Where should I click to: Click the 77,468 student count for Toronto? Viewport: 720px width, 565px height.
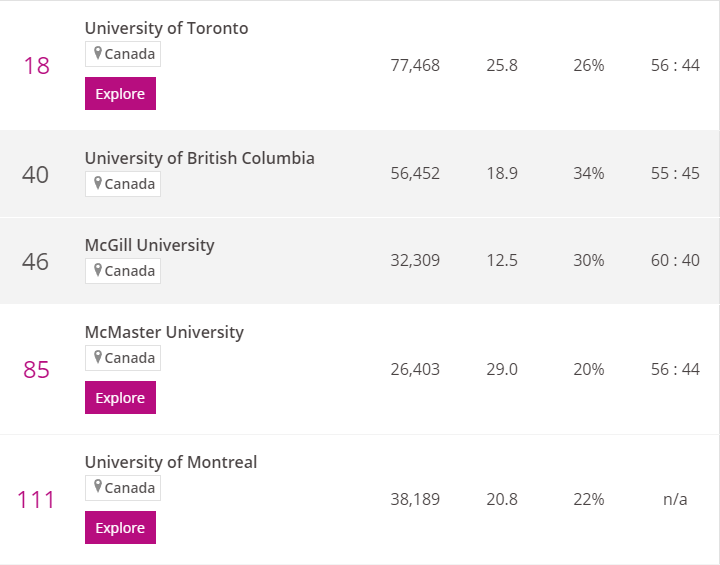[x=415, y=66]
